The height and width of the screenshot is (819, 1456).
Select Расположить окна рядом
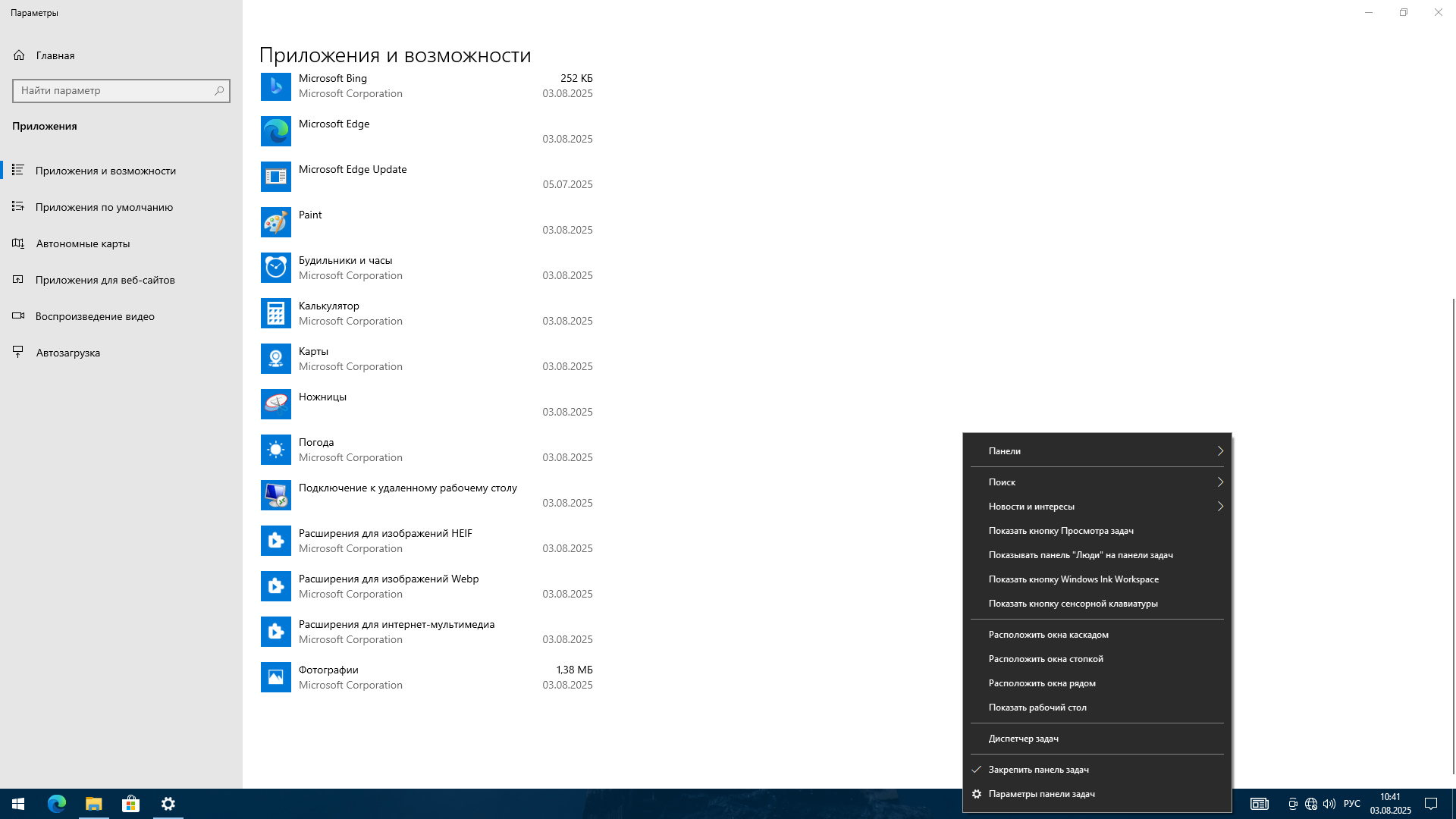pos(1097,683)
